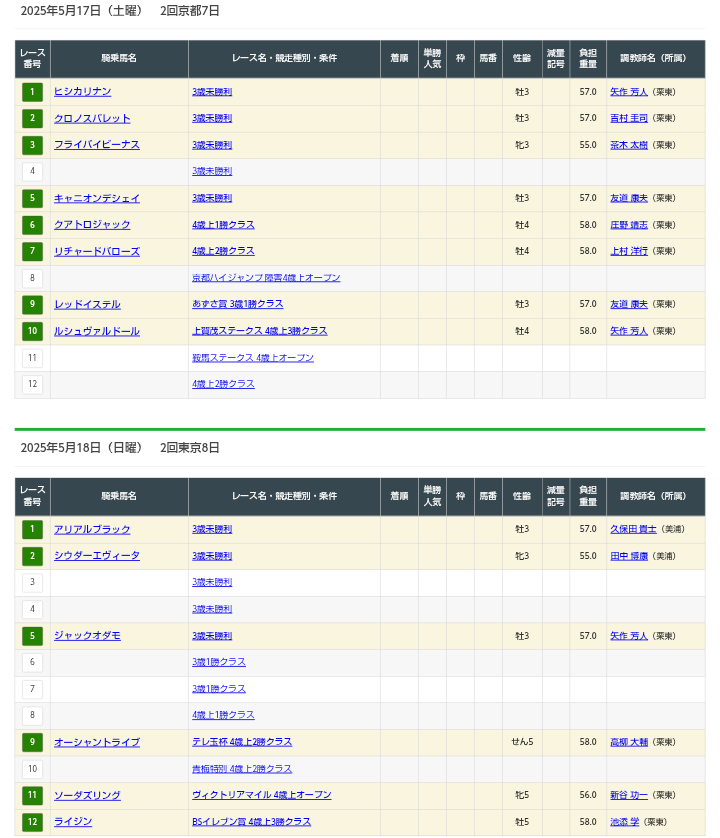The width and height of the screenshot is (720, 838).
Task: Open horse link ライジン
Action: [x=73, y=821]
